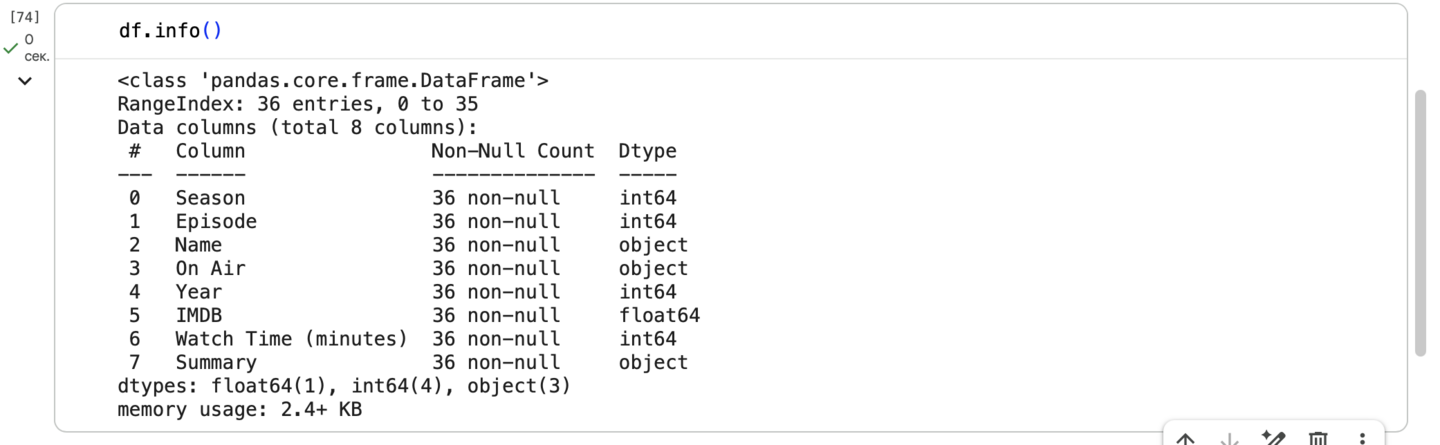The image size is (1440, 445).
Task: Click 'Watch Time (minutes)' in the output
Action: tap(291, 339)
